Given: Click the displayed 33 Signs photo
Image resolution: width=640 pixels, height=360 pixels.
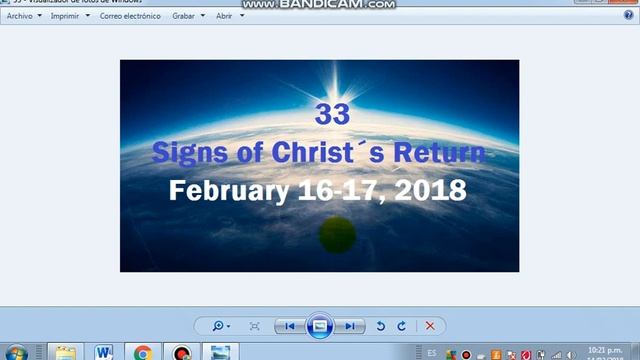Looking at the screenshot, I should (x=320, y=166).
